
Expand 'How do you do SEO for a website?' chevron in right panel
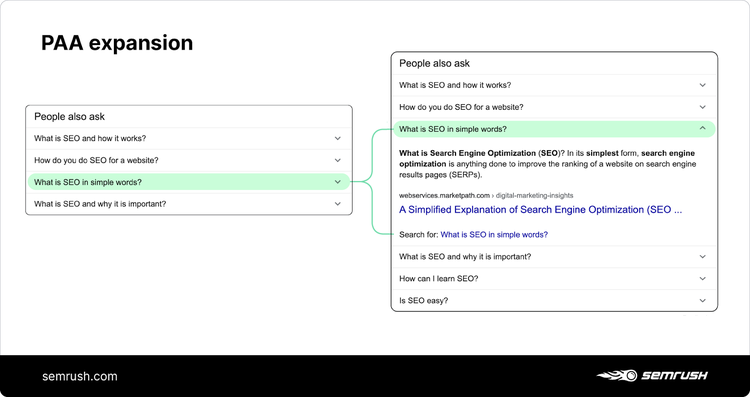[702, 107]
